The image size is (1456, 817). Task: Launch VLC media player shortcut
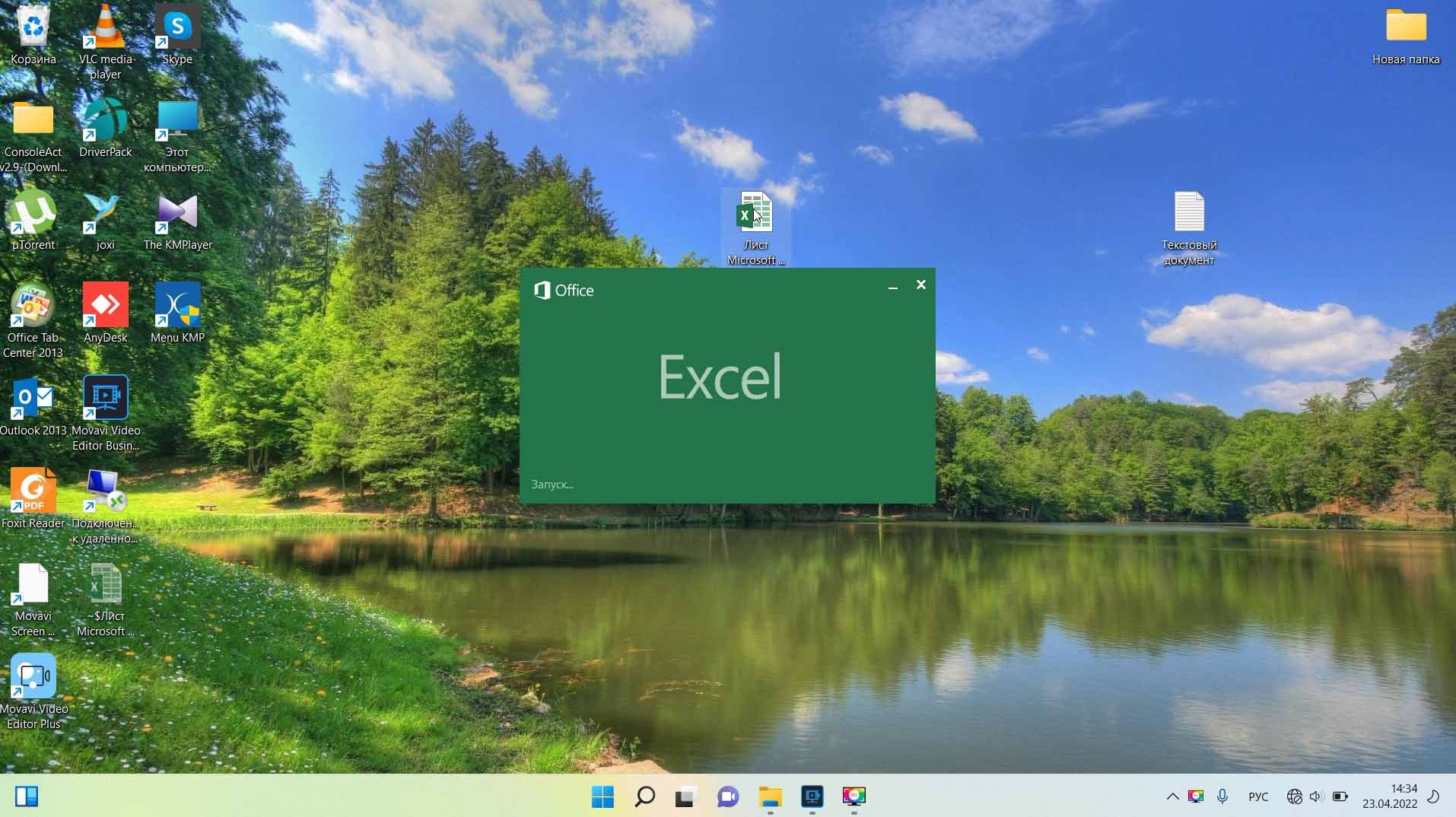(x=105, y=42)
